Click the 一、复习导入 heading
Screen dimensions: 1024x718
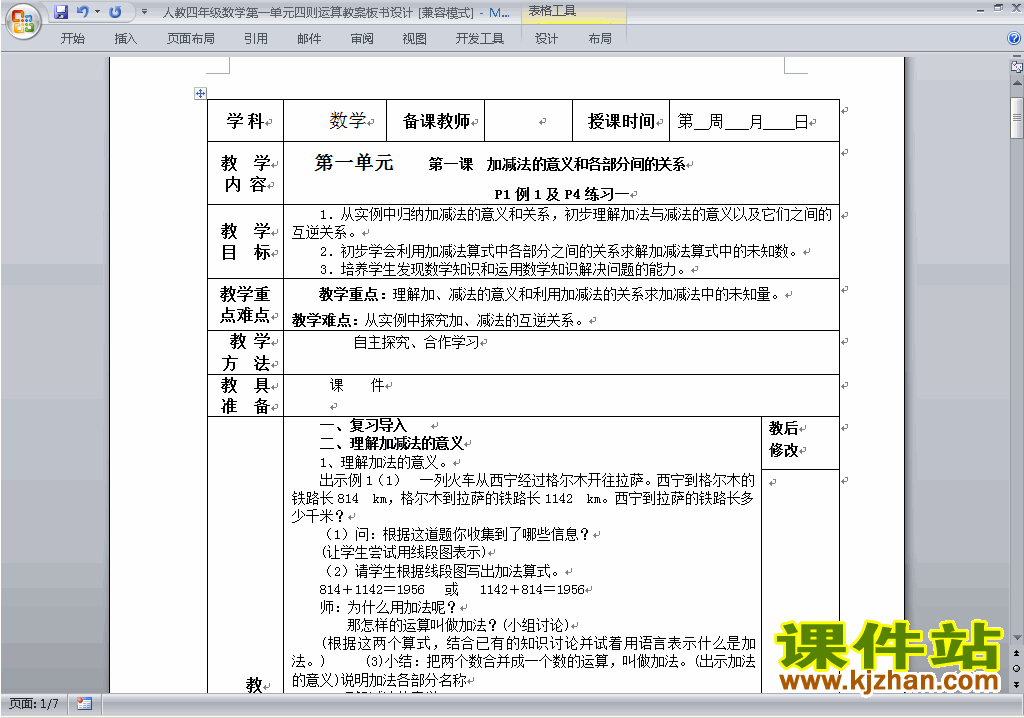(362, 425)
